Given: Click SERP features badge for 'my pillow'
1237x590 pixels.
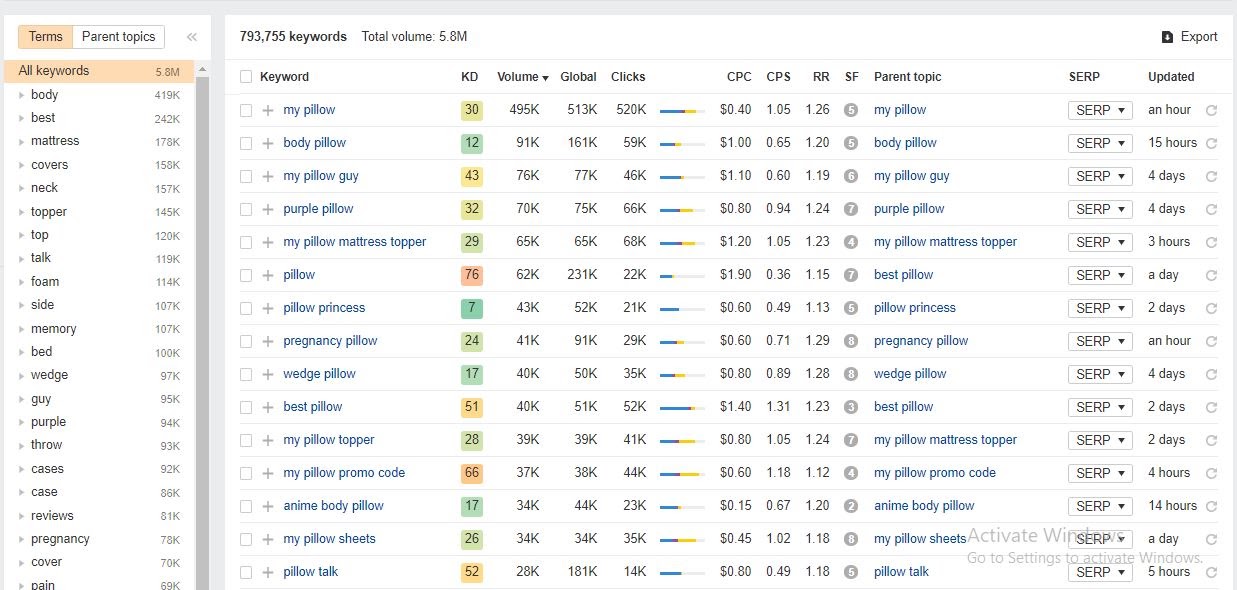Looking at the screenshot, I should coord(851,110).
